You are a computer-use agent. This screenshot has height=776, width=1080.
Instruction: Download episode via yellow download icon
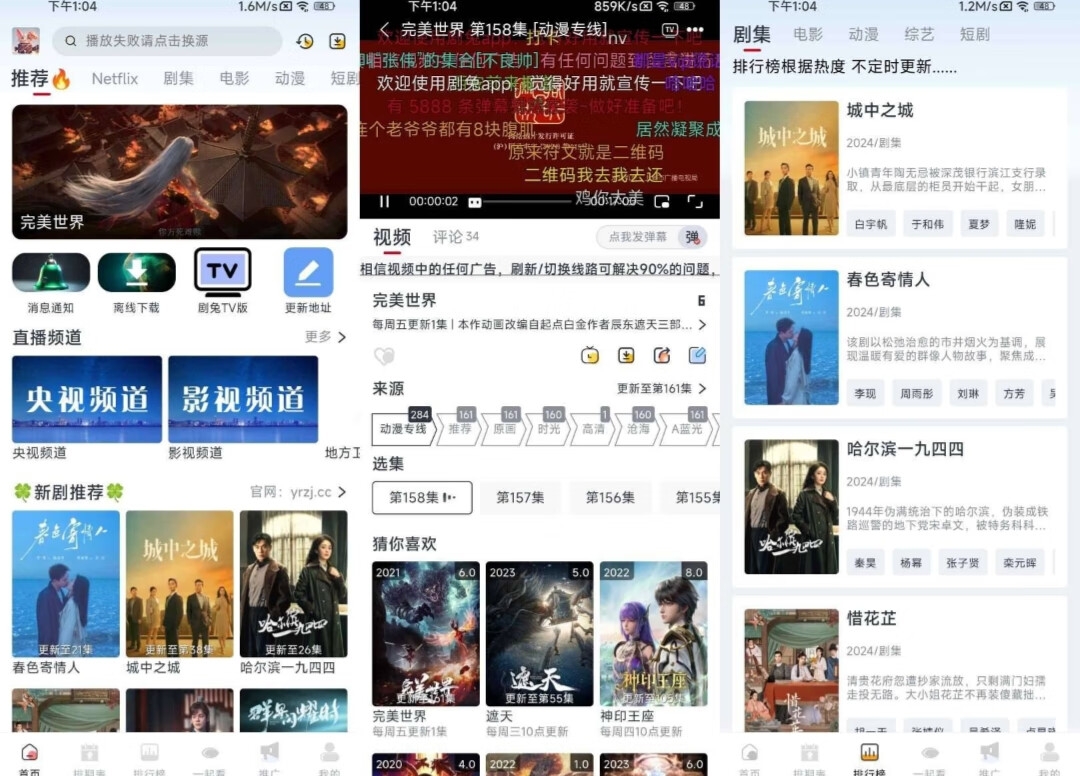626,355
